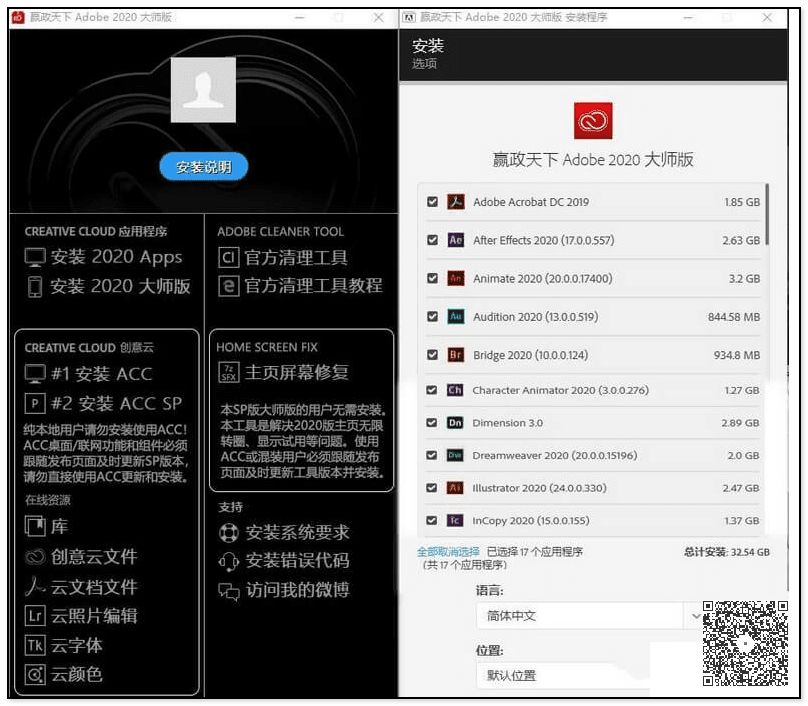This screenshot has width=808, height=706.
Task: Open 安装 2020 大师版 link
Action: point(120,287)
